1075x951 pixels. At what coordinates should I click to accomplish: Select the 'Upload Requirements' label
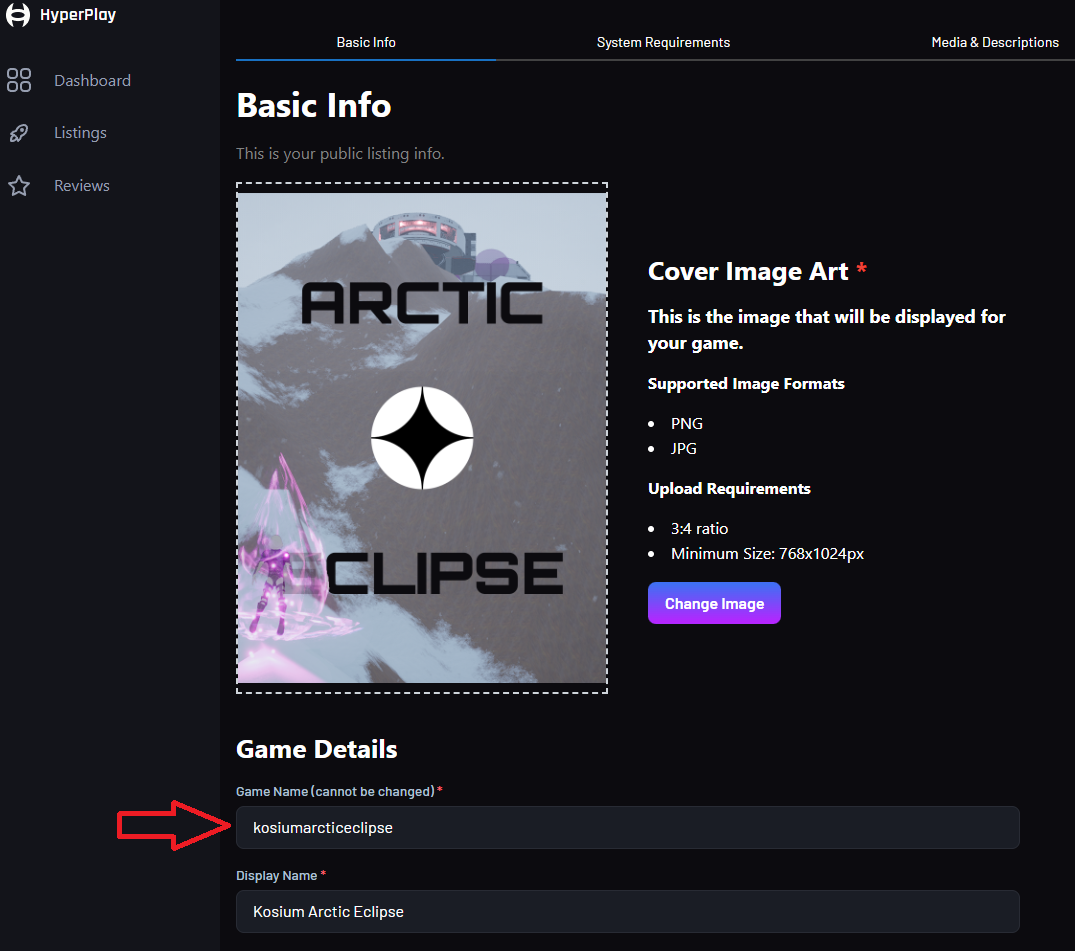[x=729, y=489]
